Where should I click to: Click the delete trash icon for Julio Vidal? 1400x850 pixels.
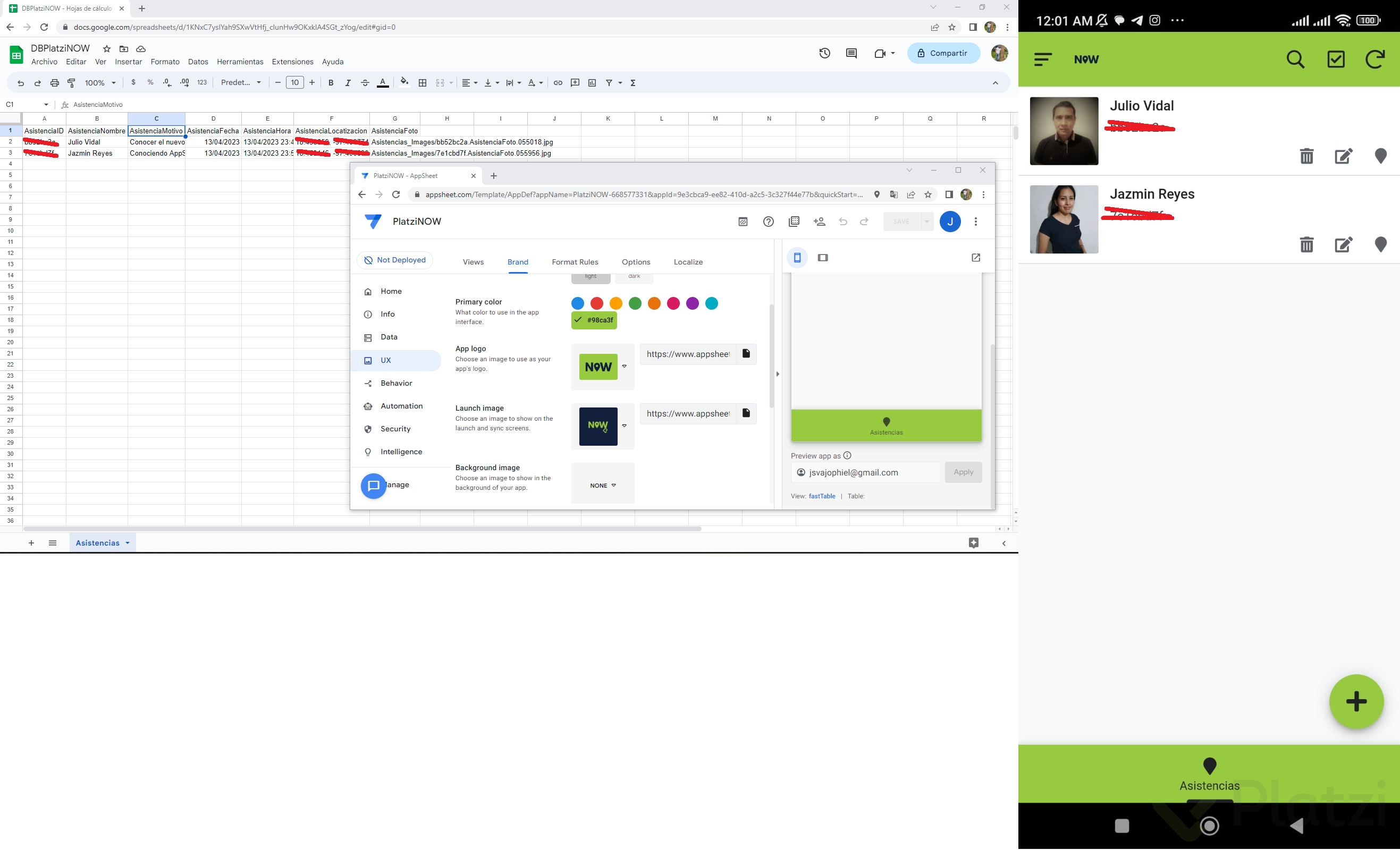(x=1306, y=156)
